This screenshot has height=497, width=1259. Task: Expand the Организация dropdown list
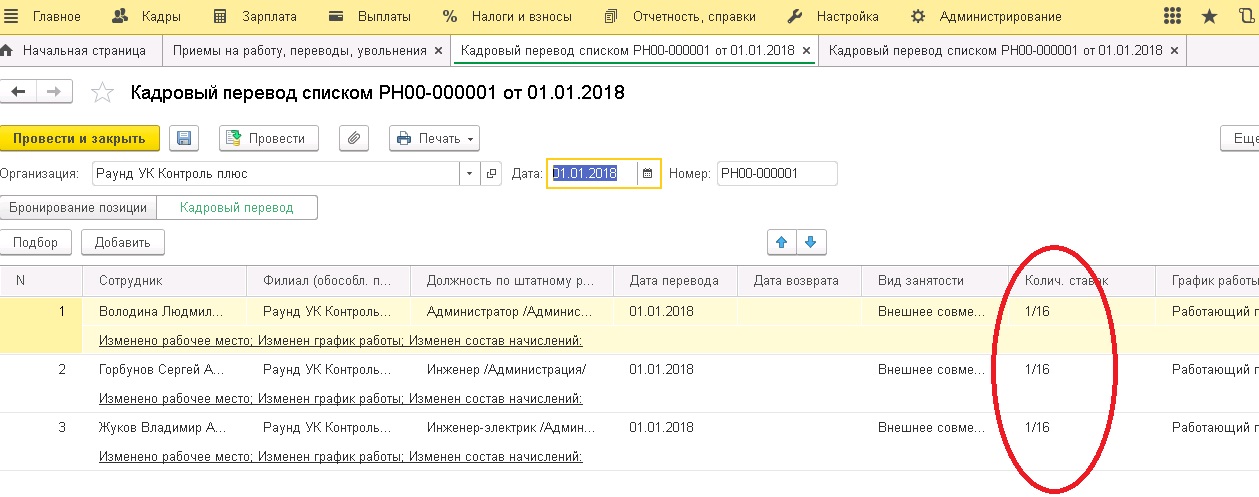(x=470, y=173)
